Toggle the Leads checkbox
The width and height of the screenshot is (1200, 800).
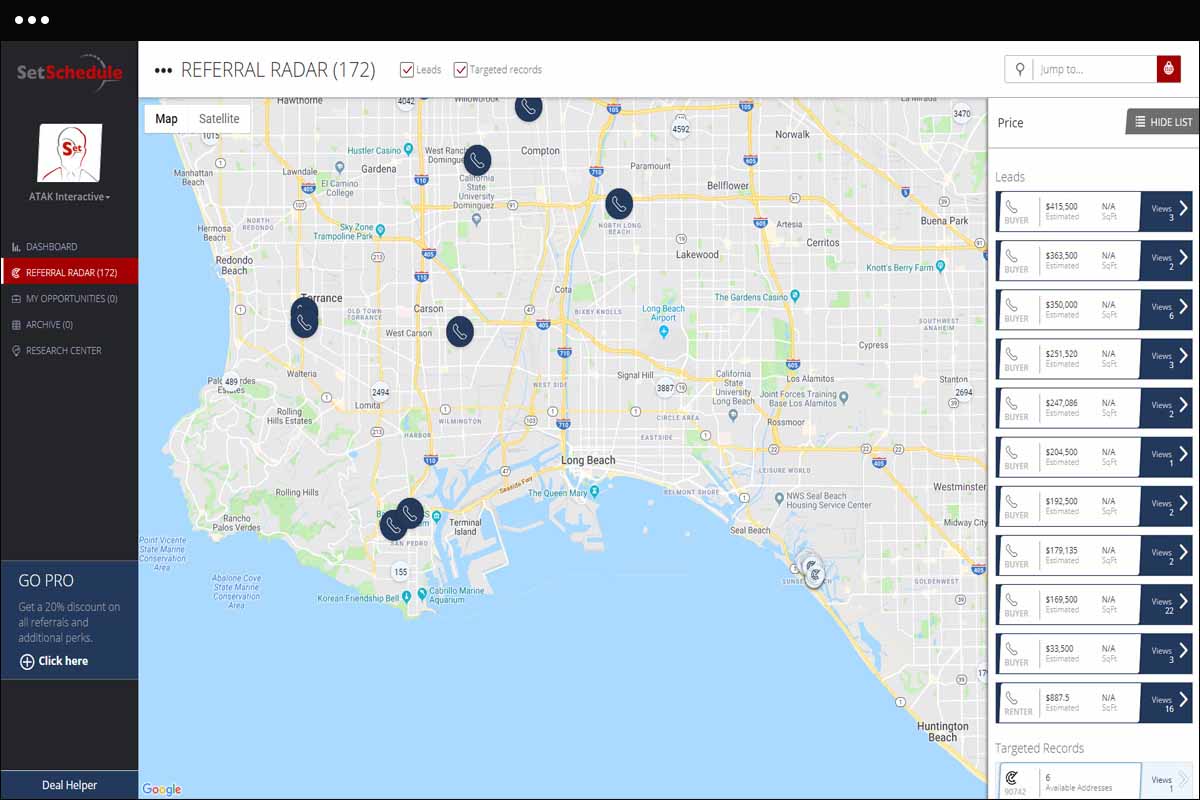(x=407, y=70)
